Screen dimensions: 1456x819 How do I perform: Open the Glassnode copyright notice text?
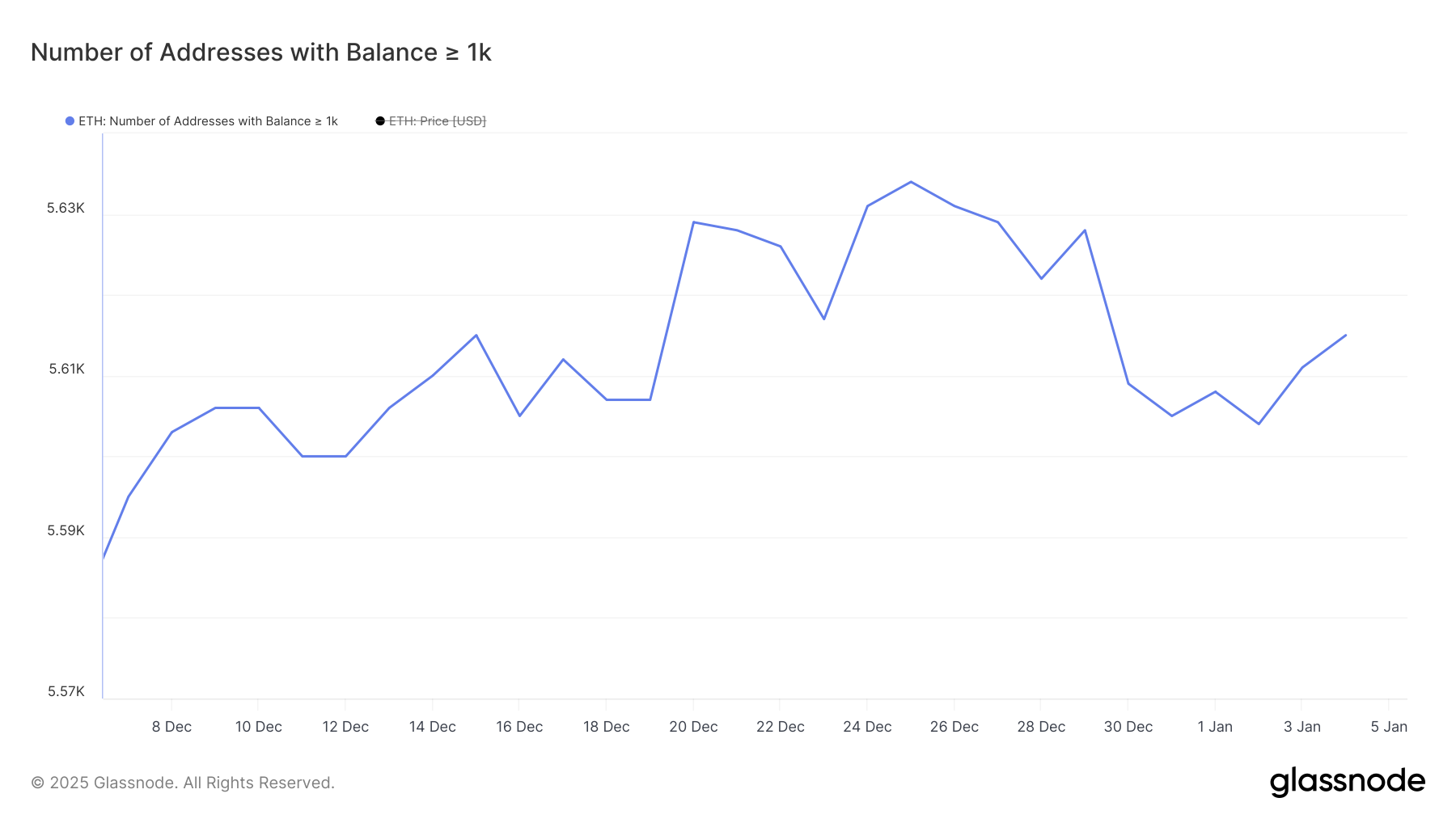pyautogui.click(x=183, y=783)
